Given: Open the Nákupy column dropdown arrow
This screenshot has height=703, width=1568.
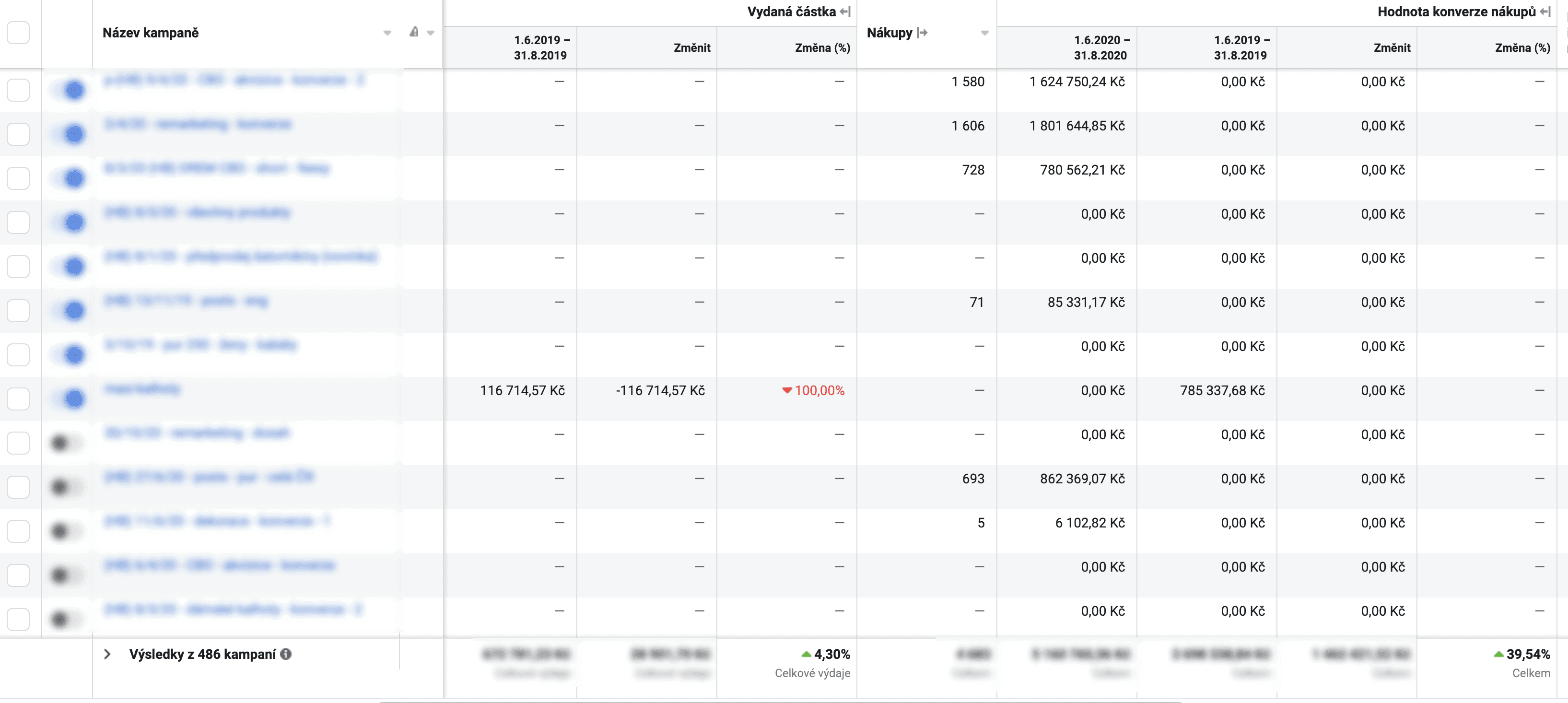Looking at the screenshot, I should tap(984, 33).
